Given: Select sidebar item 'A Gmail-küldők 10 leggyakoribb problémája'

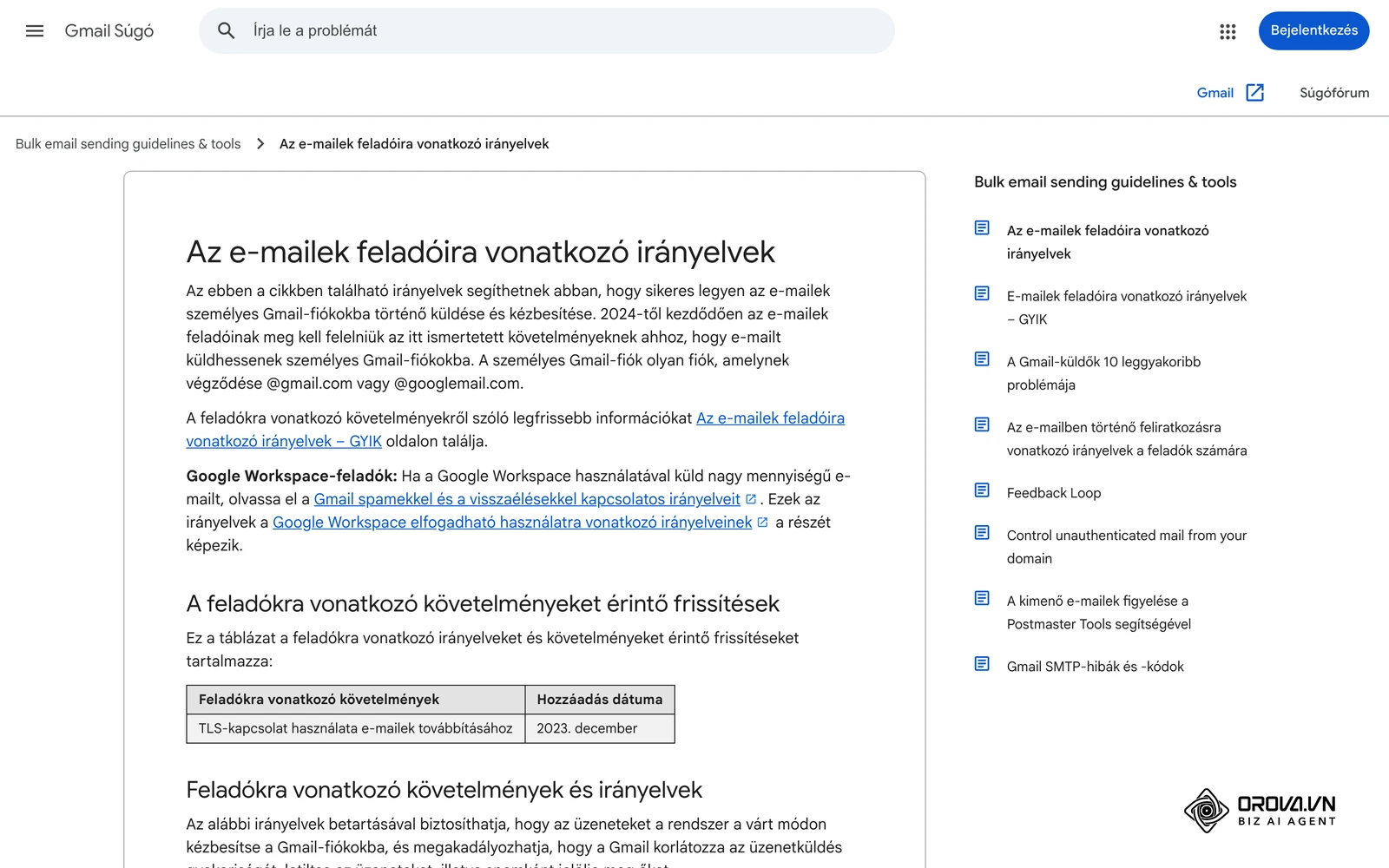Looking at the screenshot, I should [1103, 373].
